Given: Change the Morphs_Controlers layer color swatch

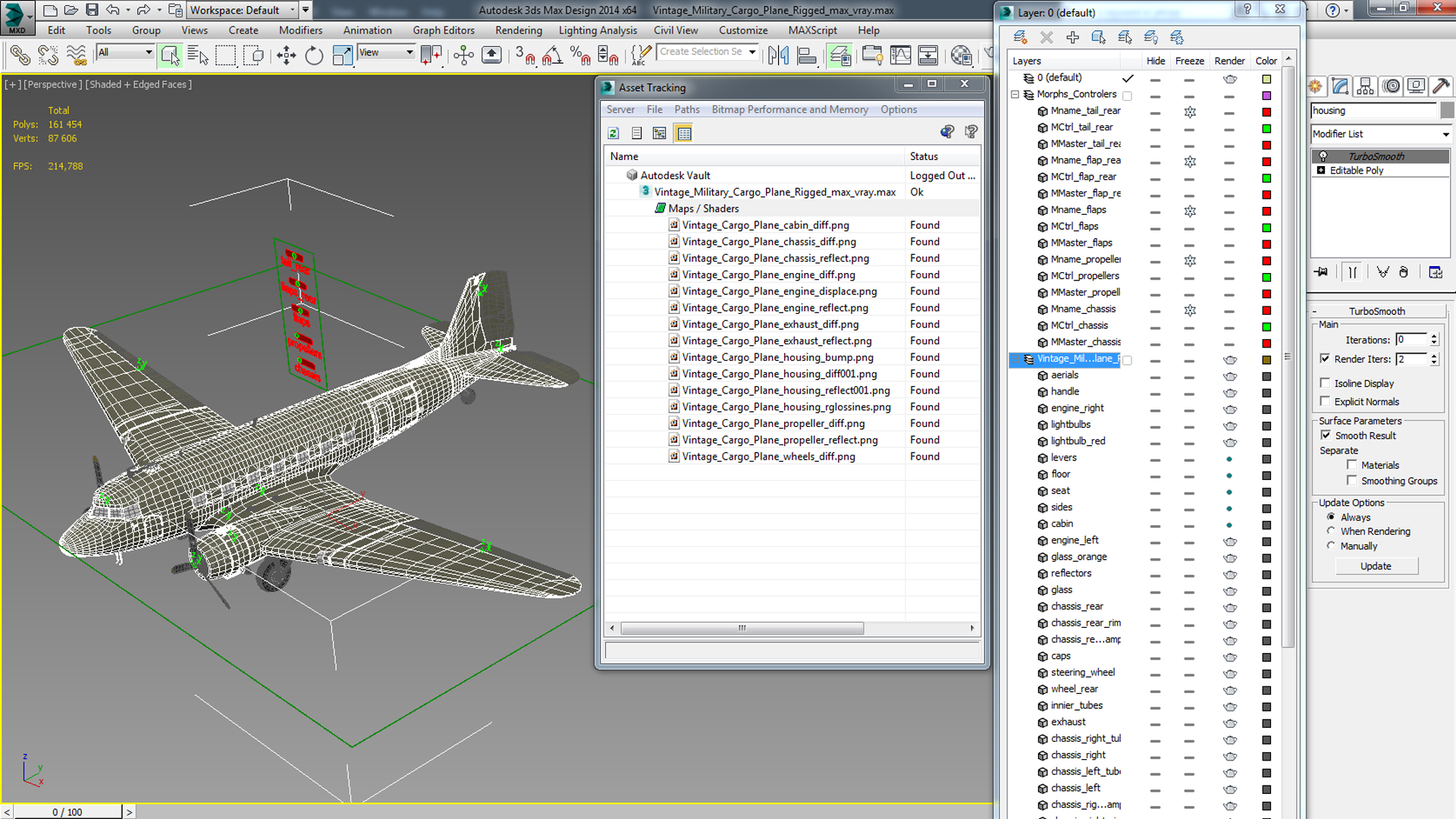Looking at the screenshot, I should (x=1266, y=96).
